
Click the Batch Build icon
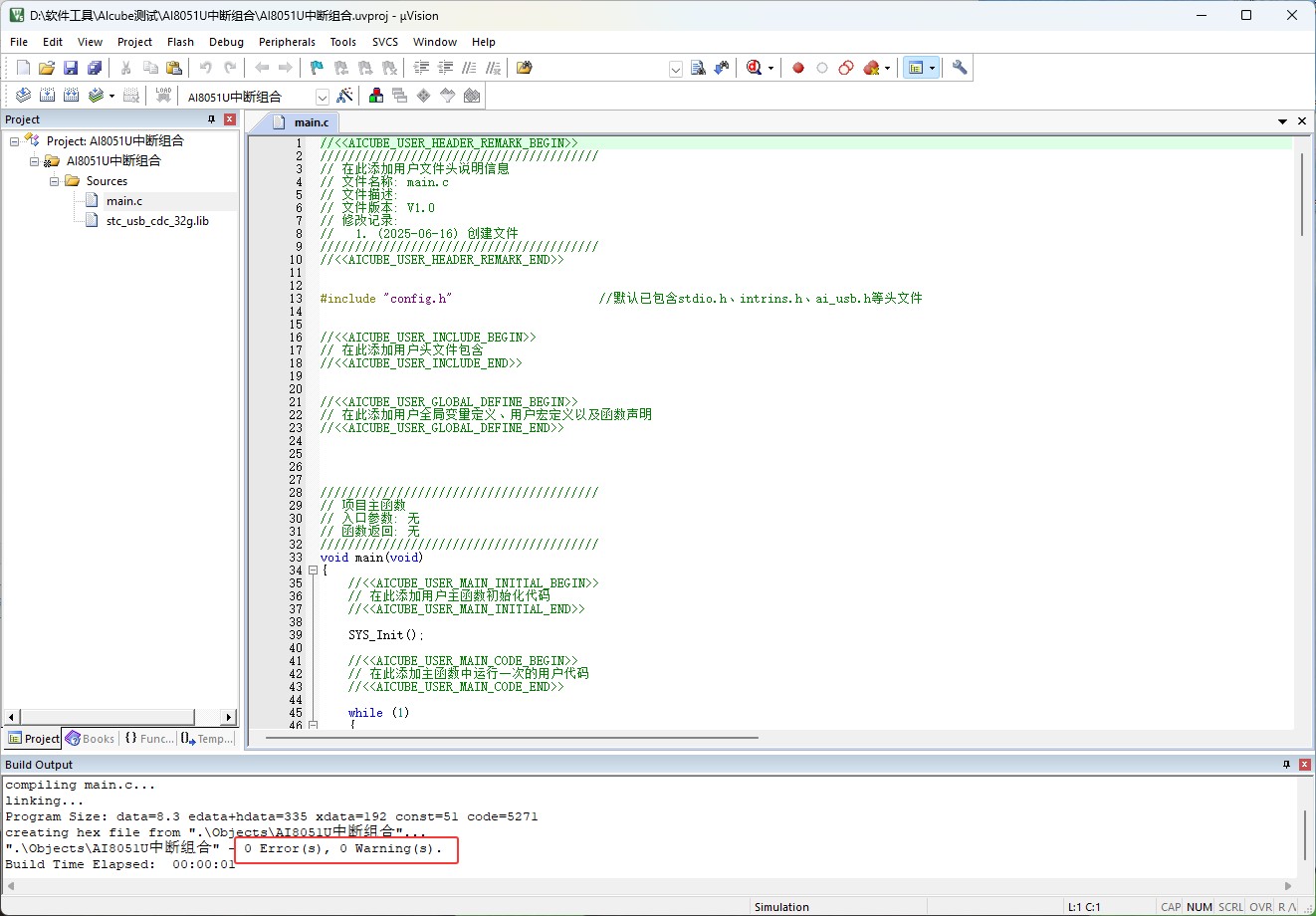(x=96, y=96)
